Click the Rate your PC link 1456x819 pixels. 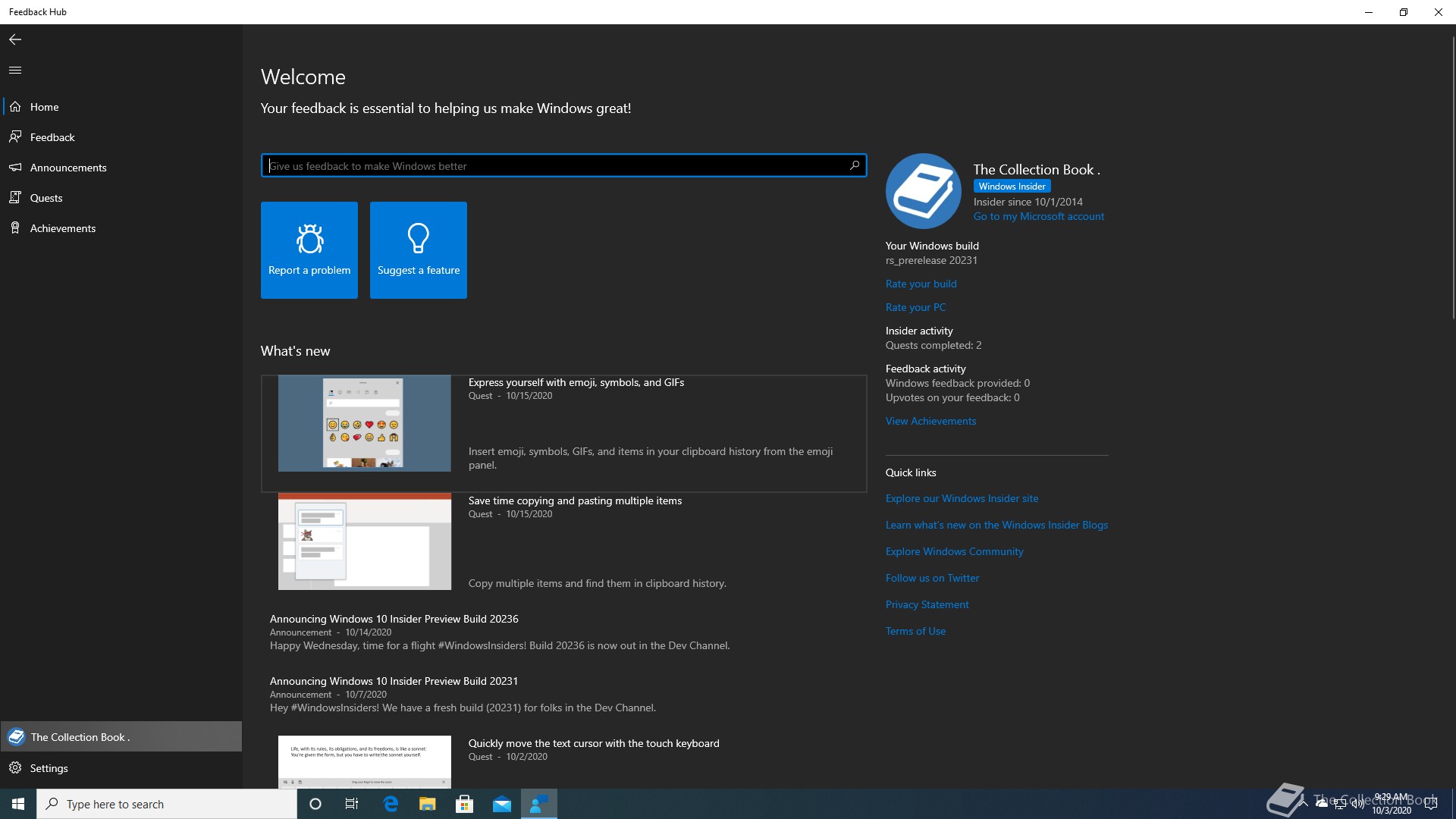[915, 307]
